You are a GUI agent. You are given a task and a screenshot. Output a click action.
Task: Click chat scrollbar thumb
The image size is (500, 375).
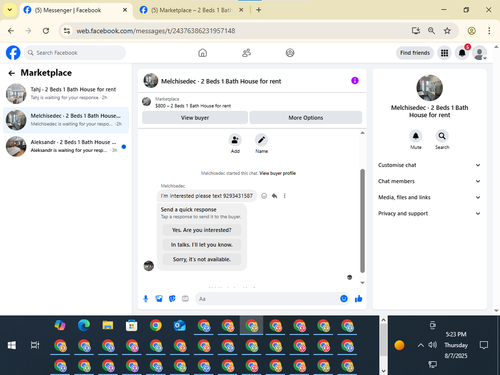(x=362, y=221)
